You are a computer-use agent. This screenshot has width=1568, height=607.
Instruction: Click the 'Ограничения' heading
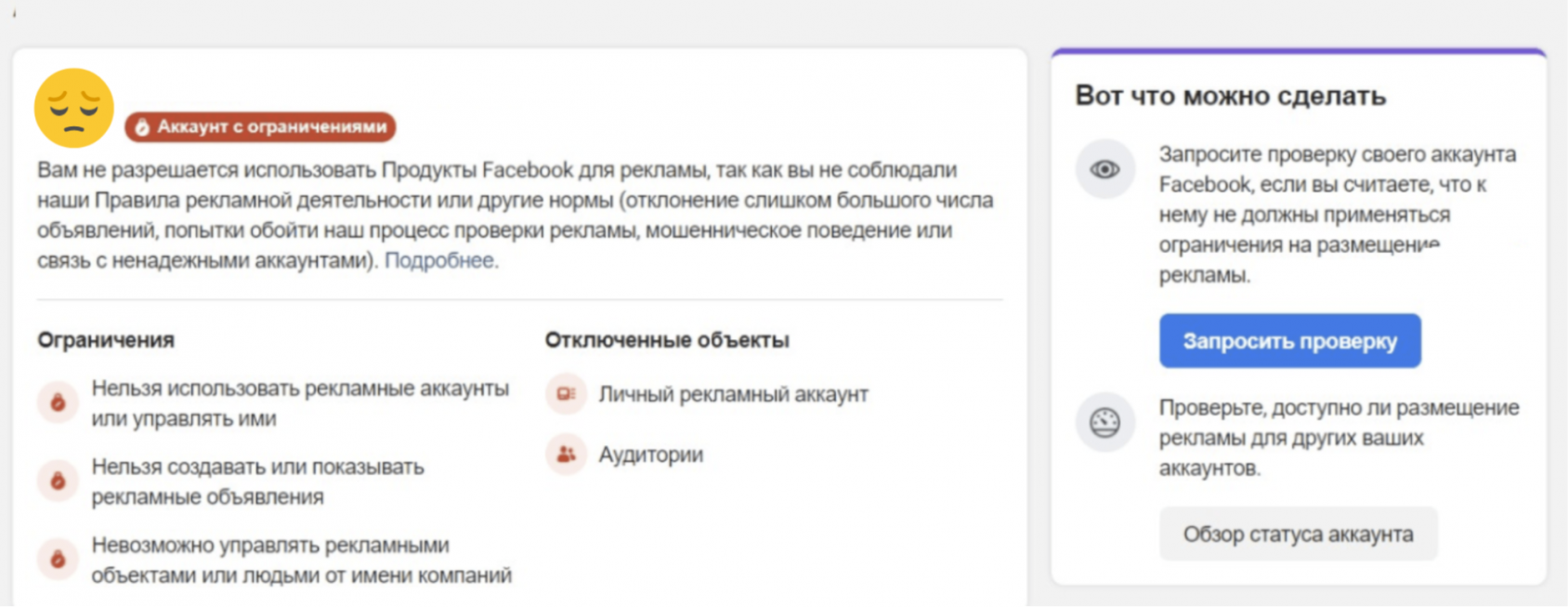(106, 340)
